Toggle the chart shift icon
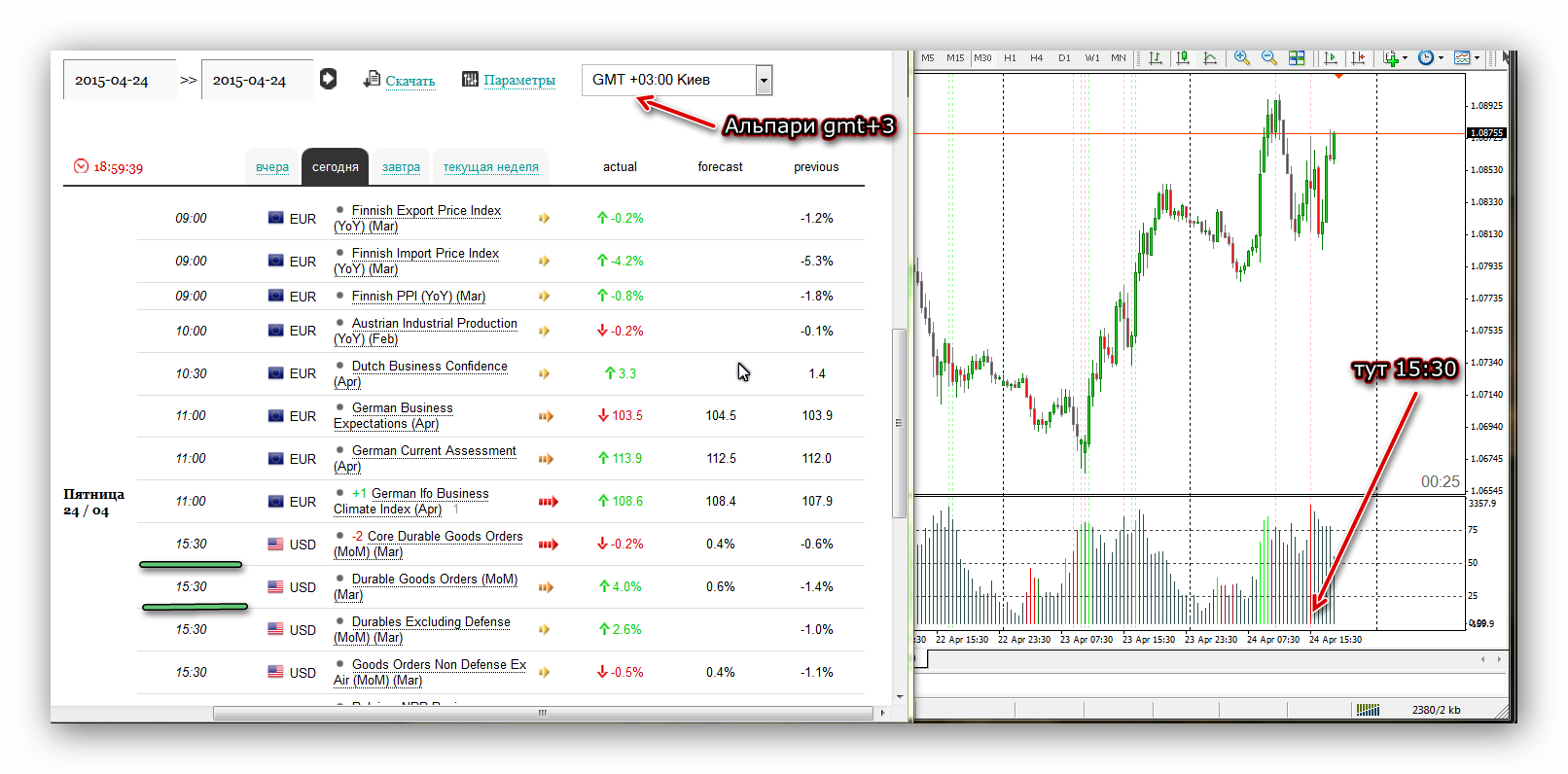The image size is (1568, 774). 1358,58
